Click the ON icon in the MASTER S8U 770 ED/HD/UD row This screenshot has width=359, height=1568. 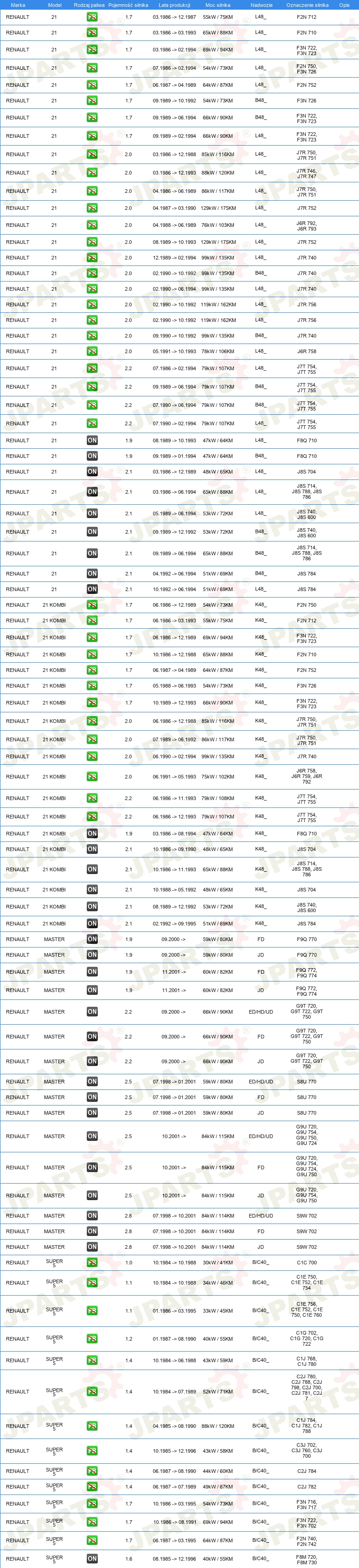point(92,1082)
